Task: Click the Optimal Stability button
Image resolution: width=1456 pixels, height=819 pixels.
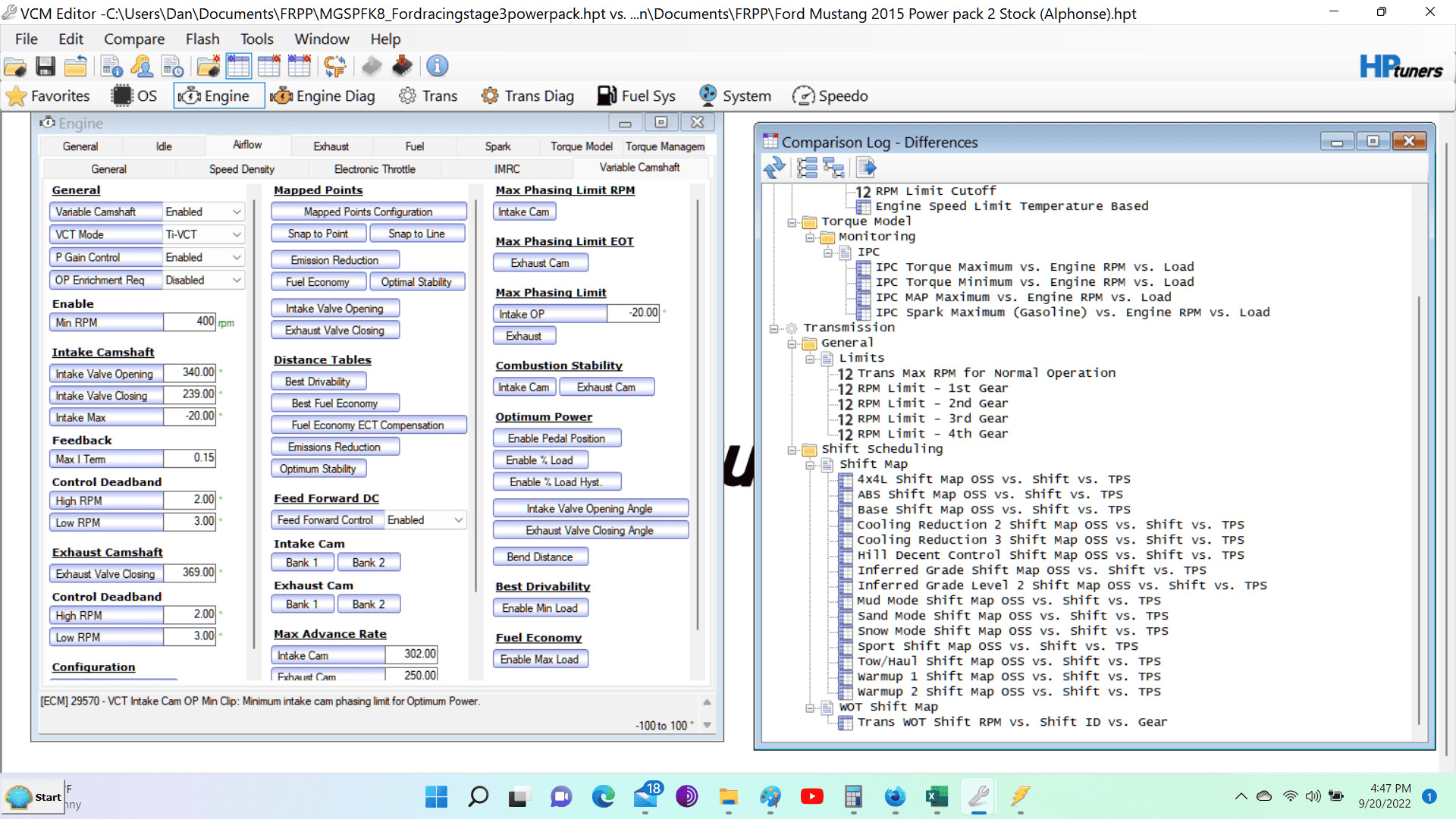Action: tap(416, 282)
